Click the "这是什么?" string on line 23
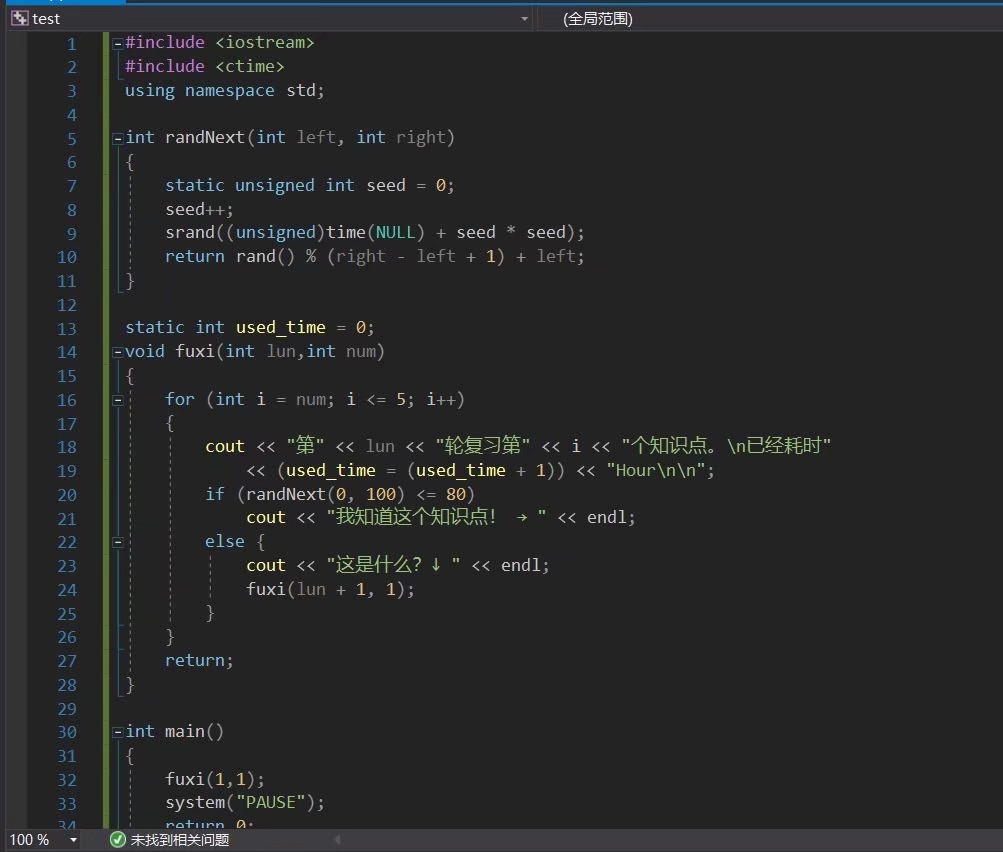This screenshot has width=1003, height=852. pos(393,565)
